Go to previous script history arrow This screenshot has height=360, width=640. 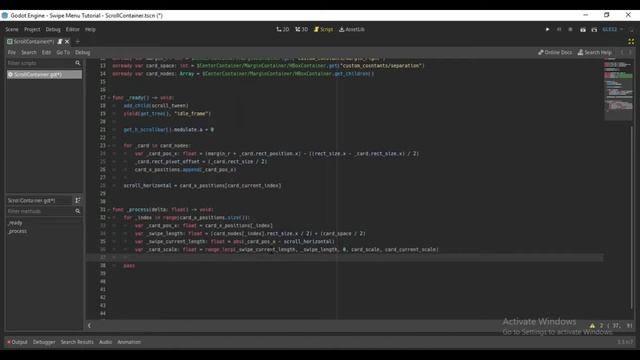click(x=622, y=52)
